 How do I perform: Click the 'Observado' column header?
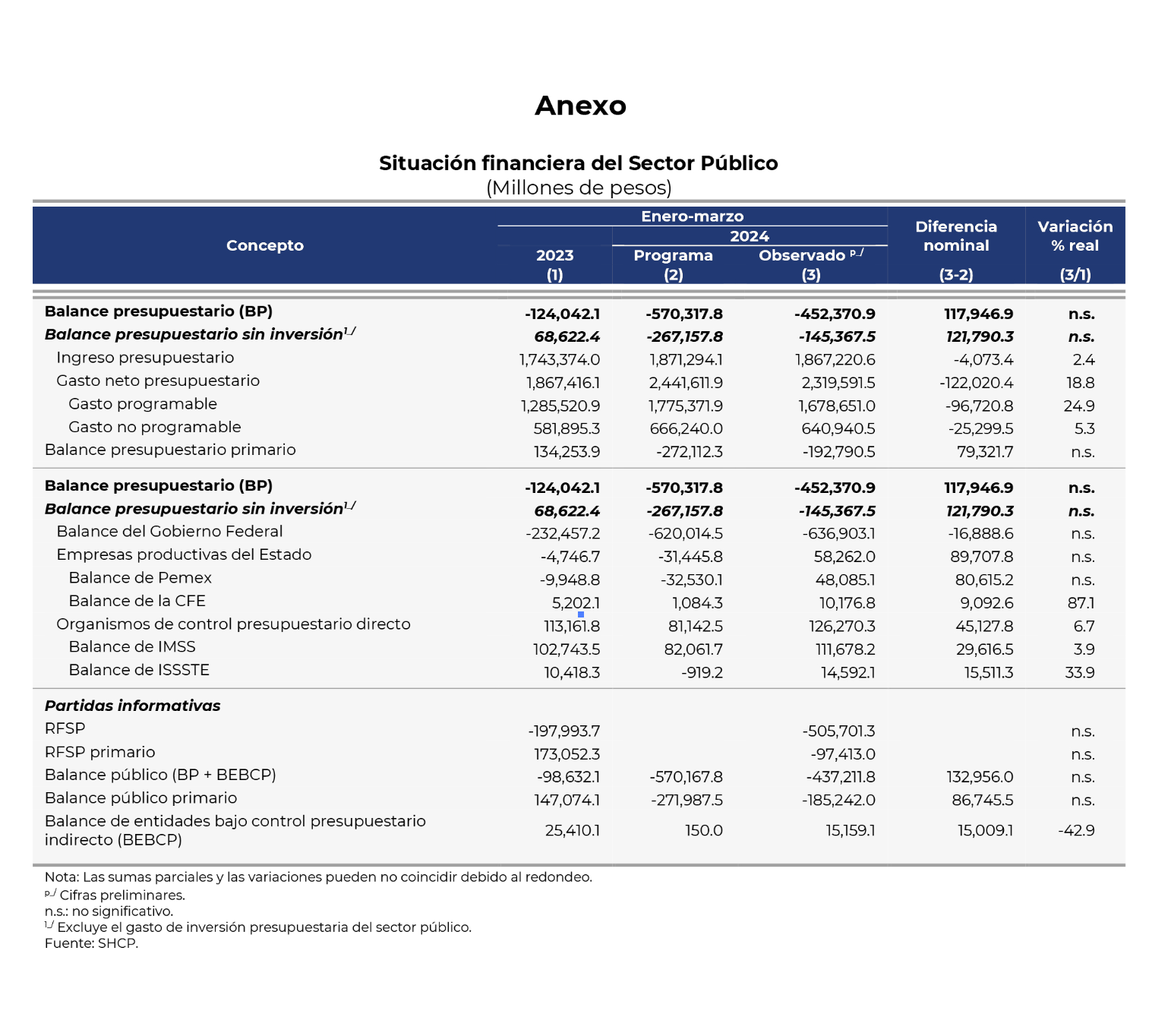tap(811, 256)
